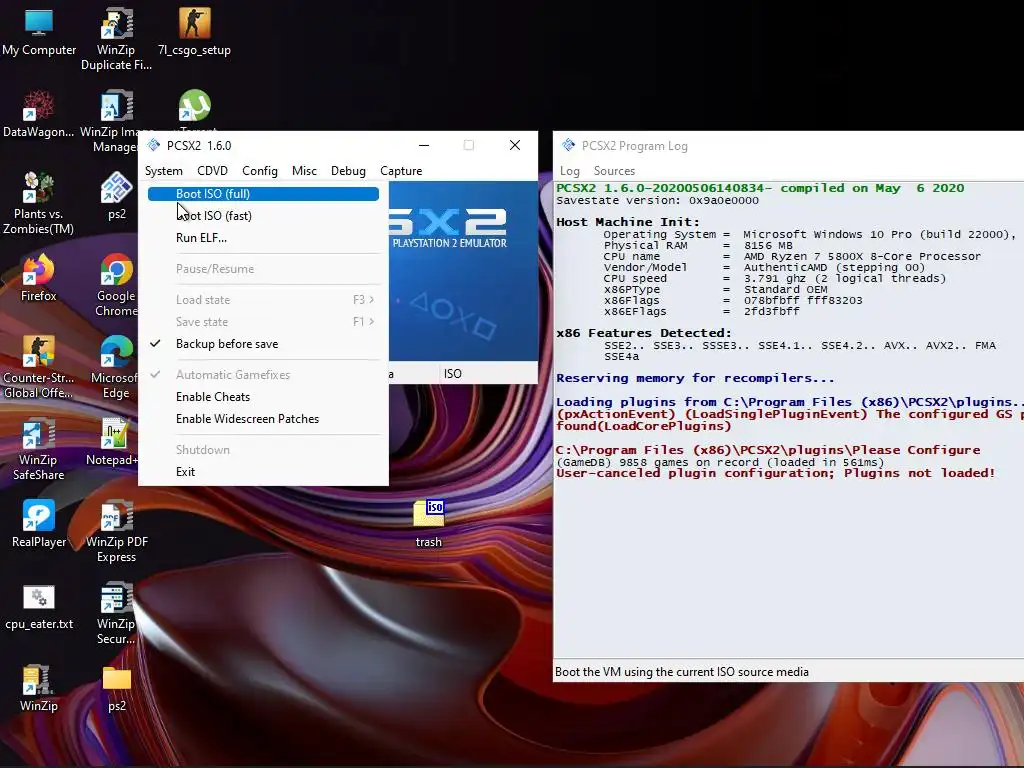Close the PCSX2 1.6.0 window
Screen dimensions: 1024x768
pos(515,145)
